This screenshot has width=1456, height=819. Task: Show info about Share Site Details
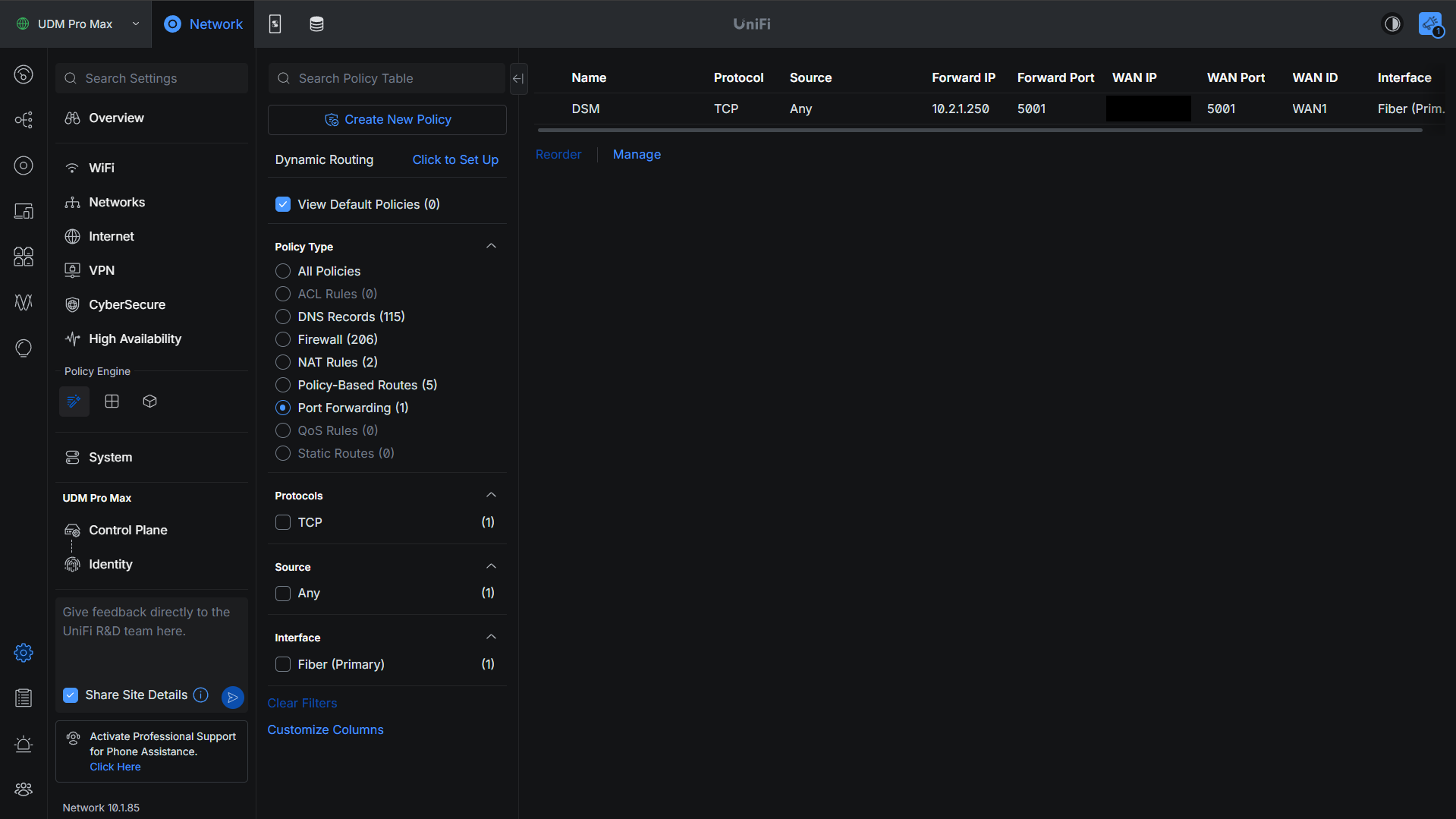click(x=201, y=695)
